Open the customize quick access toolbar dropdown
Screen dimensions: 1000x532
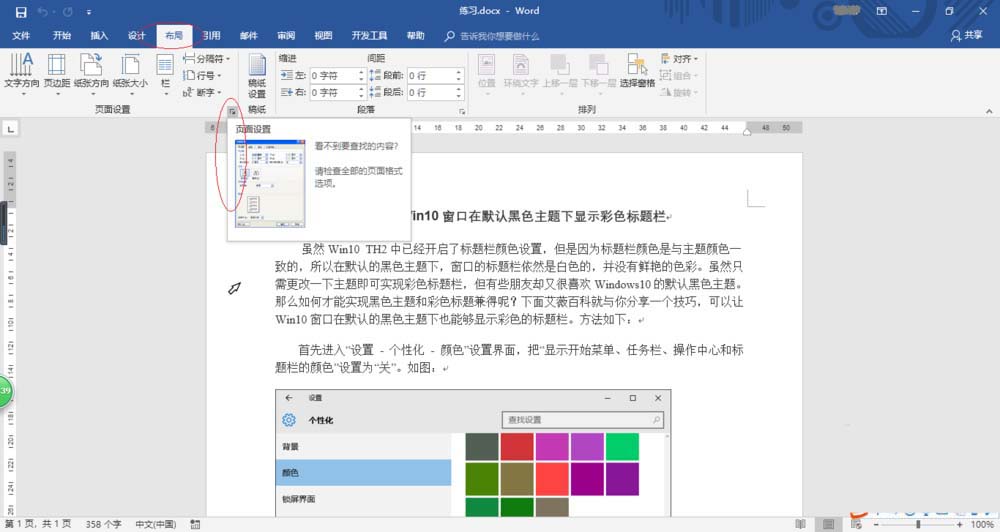[89, 12]
